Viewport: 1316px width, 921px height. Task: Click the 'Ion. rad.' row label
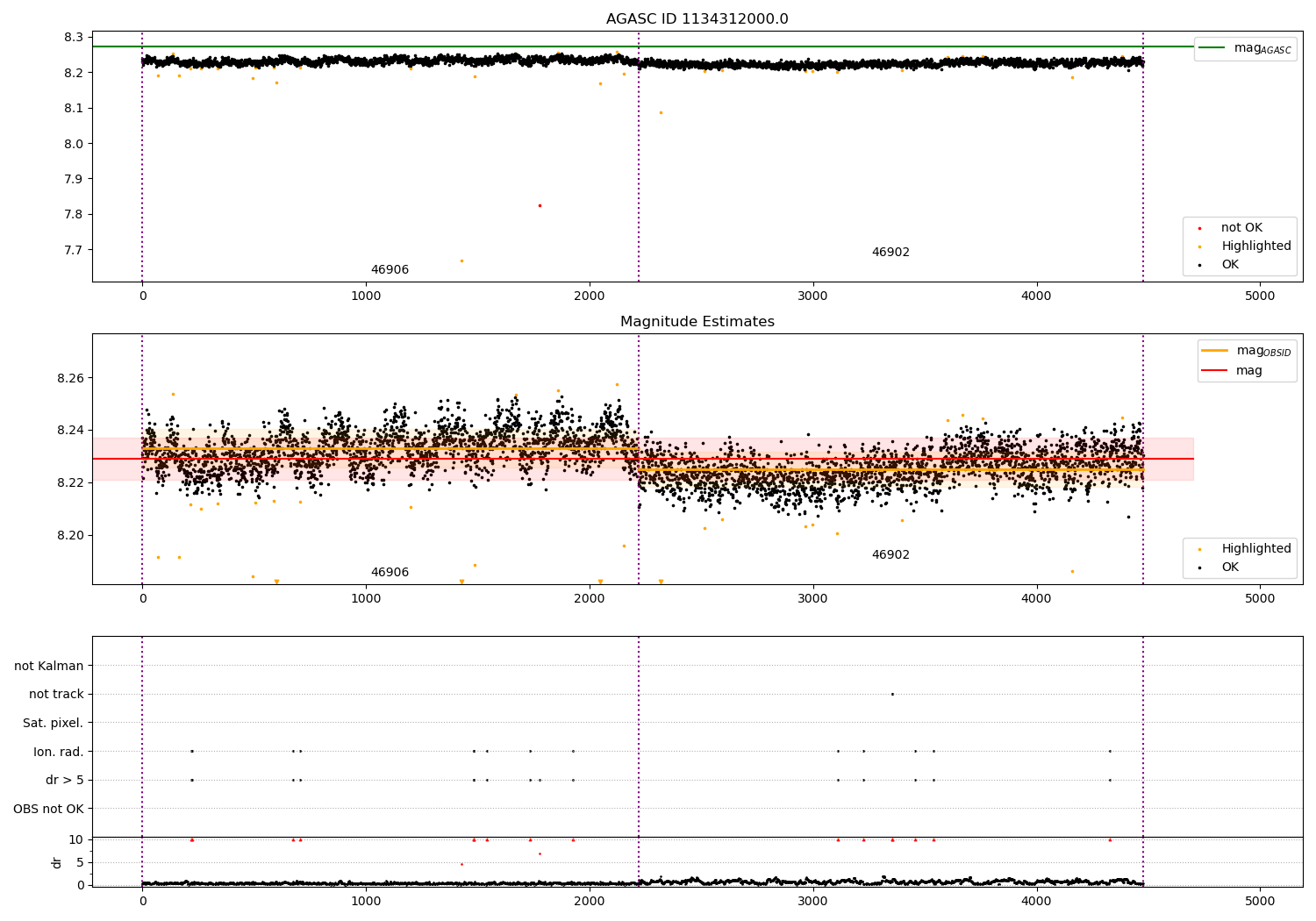pyautogui.click(x=59, y=752)
